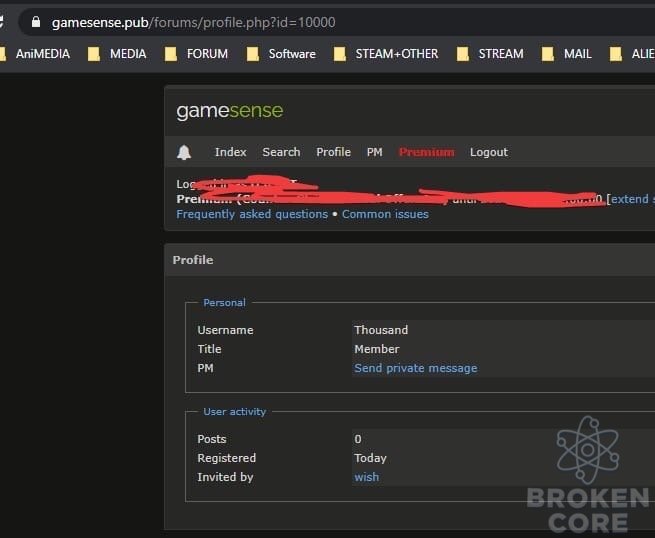The image size is (655, 538).
Task: Click the address bar lock icon
Action: pyautogui.click(x=36, y=22)
